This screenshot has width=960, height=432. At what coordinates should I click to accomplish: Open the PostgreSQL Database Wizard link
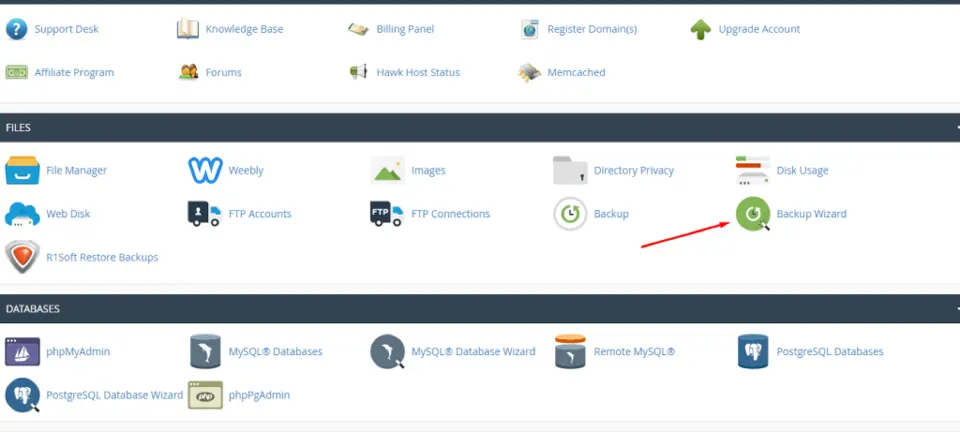click(114, 395)
